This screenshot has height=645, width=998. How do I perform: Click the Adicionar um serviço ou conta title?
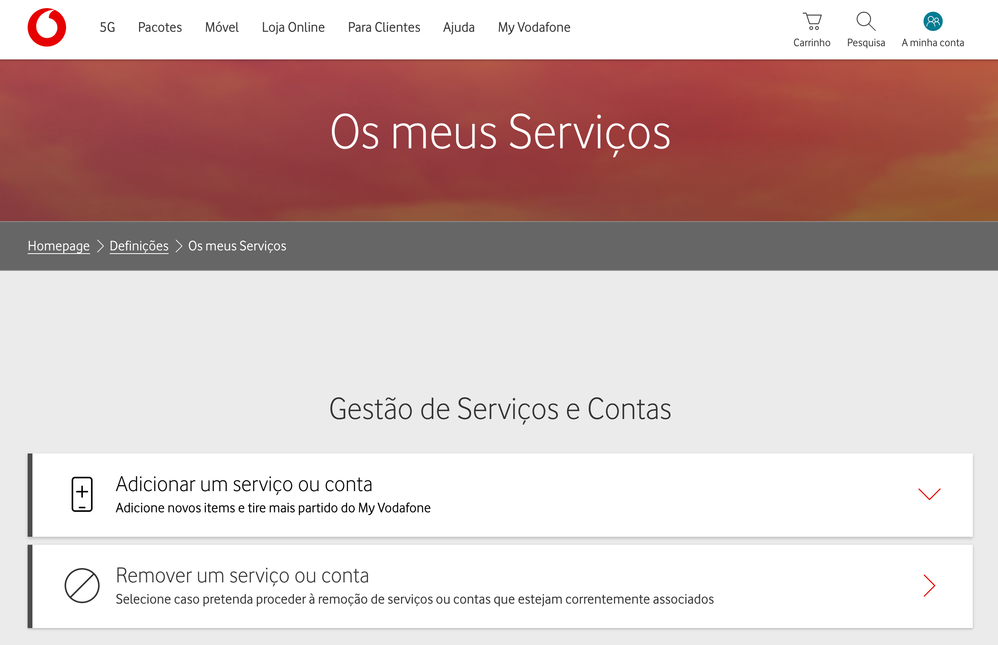pos(244,484)
